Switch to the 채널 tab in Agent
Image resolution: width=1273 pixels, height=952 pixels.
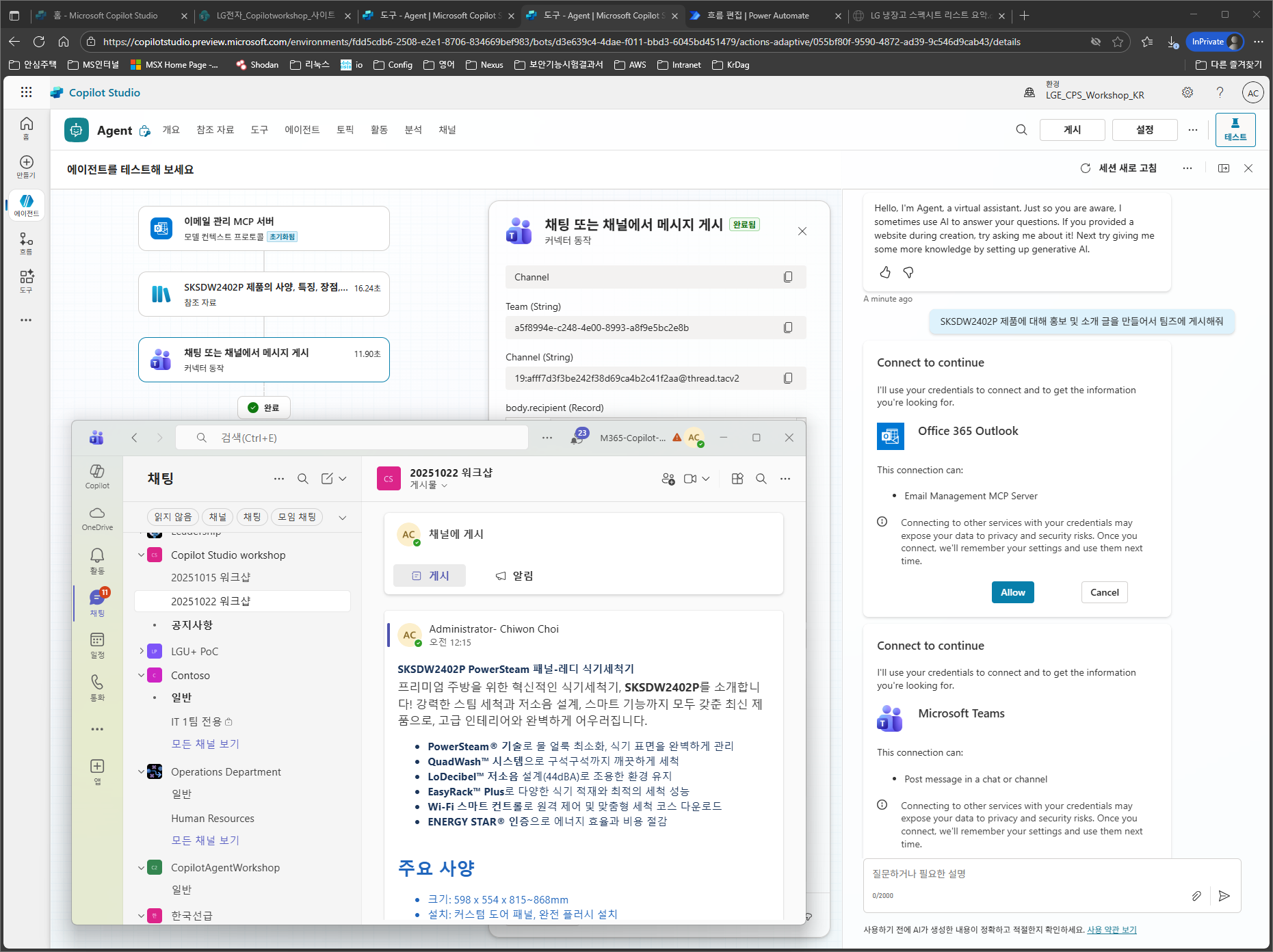447,130
